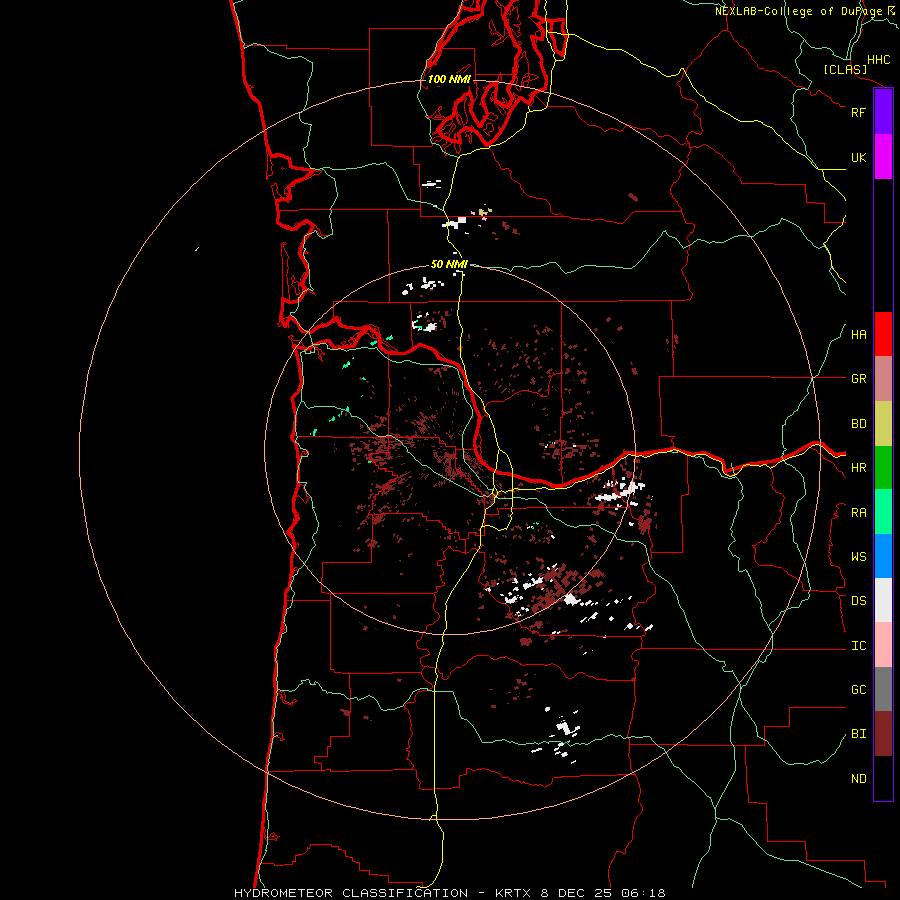The width and height of the screenshot is (900, 900).
Task: Click the HA legend label
Action: (858, 335)
